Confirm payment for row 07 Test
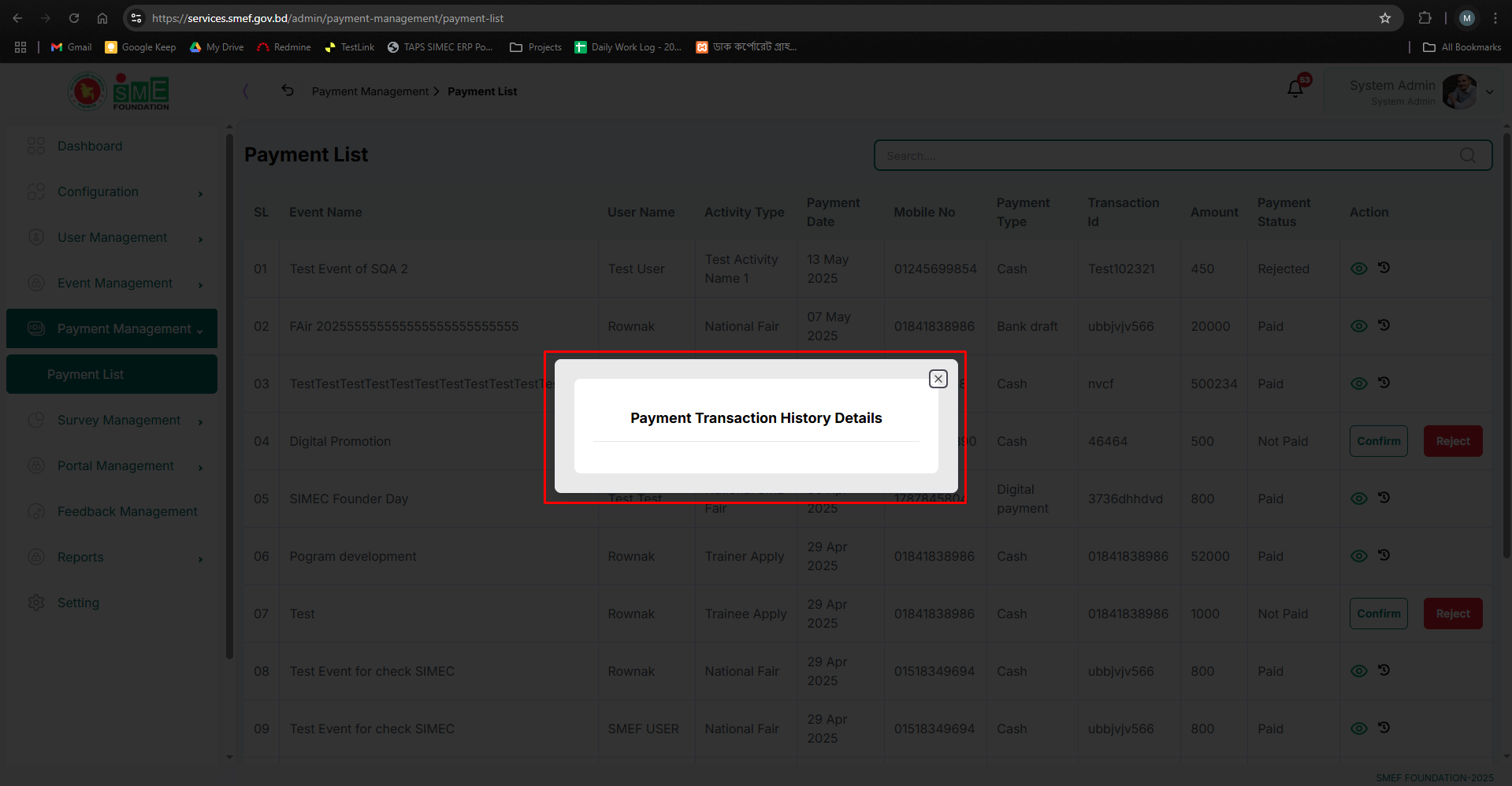 [x=1378, y=614]
